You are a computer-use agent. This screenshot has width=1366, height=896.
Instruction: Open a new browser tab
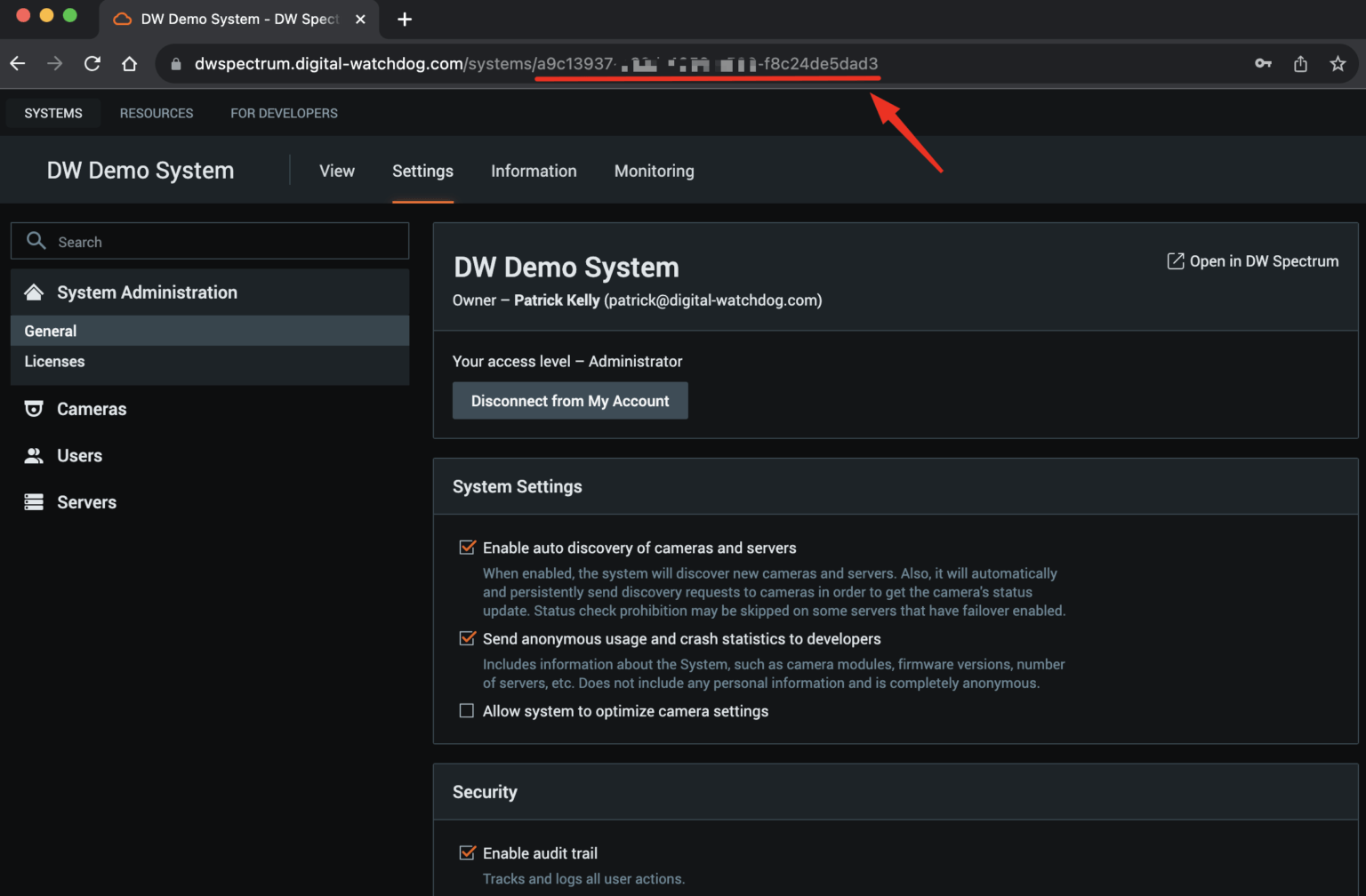coord(405,19)
